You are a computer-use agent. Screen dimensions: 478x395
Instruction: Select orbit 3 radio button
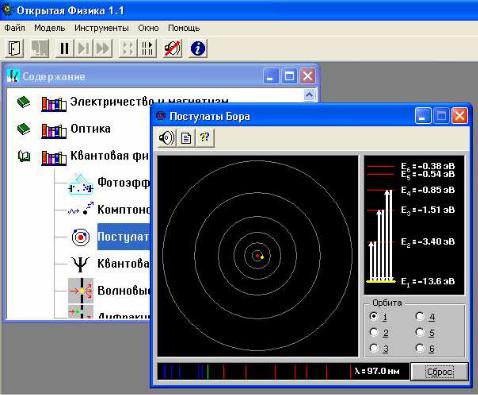pyautogui.click(x=374, y=348)
